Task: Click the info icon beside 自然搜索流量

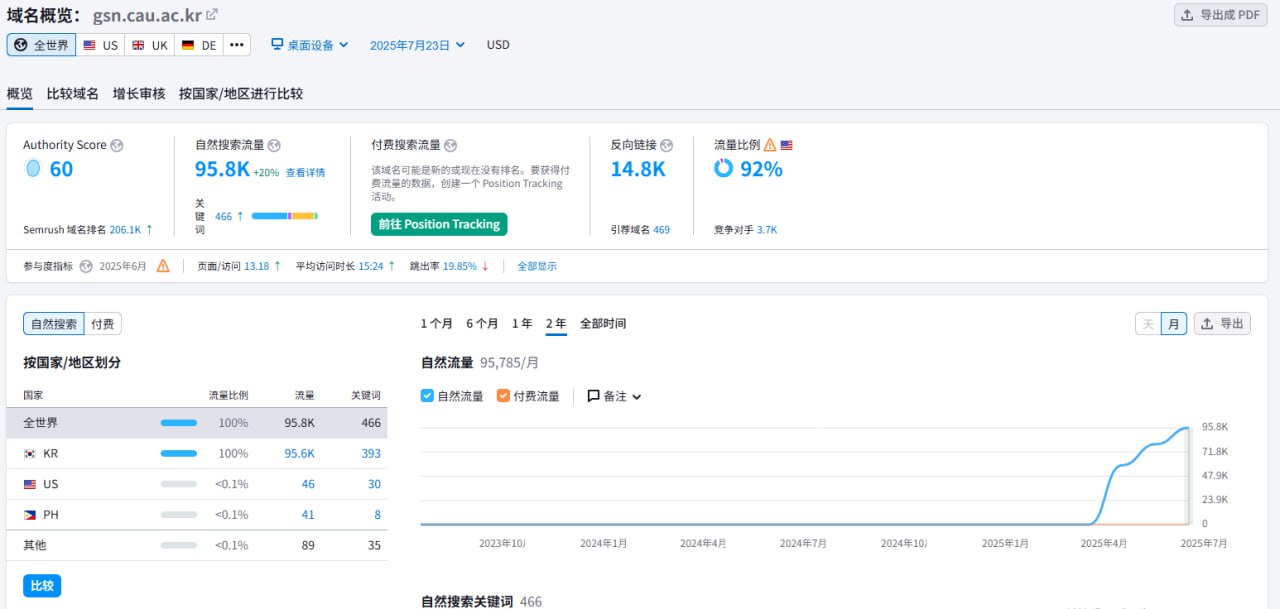Action: click(x=274, y=146)
